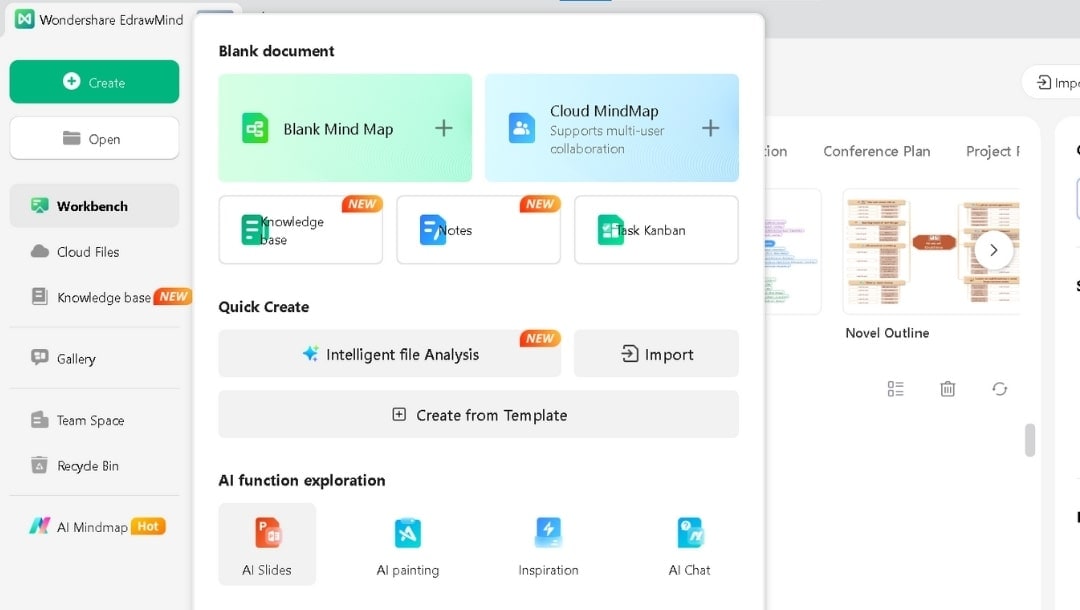1080x610 pixels.
Task: Expand Blank Mind Map with the plus button
Action: coord(443,128)
